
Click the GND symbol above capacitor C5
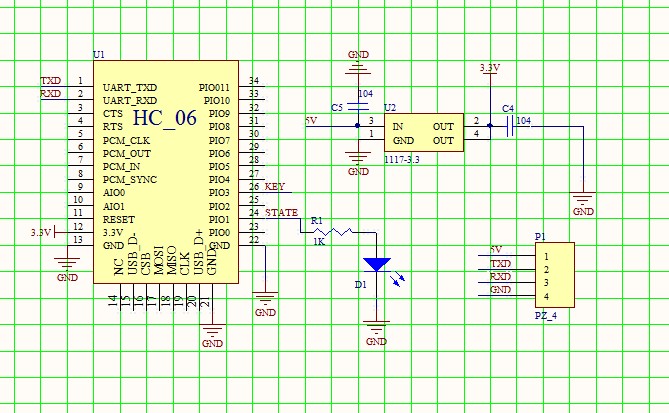click(357, 66)
